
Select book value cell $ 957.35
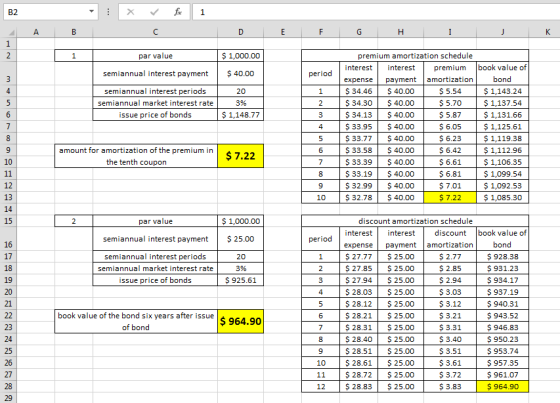[502, 363]
